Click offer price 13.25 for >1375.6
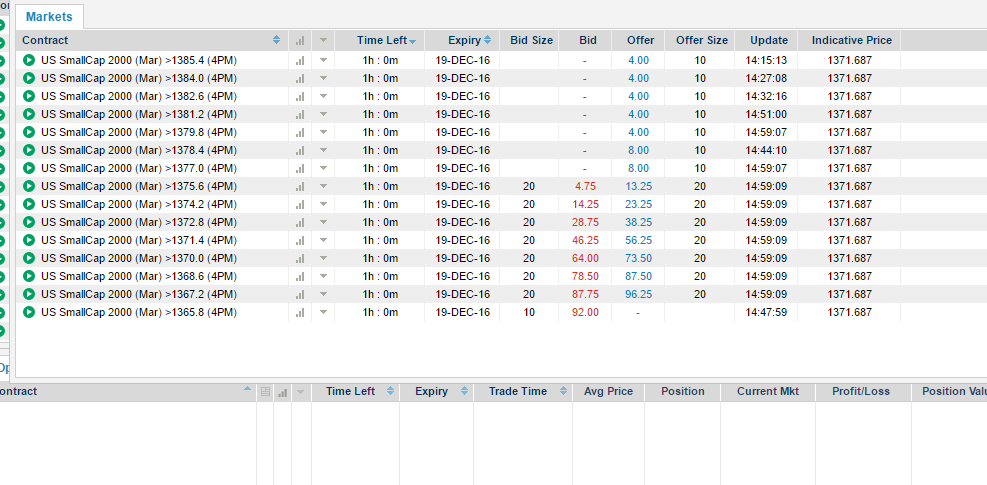Screen dimensions: 987x485 pyautogui.click(x=638, y=186)
